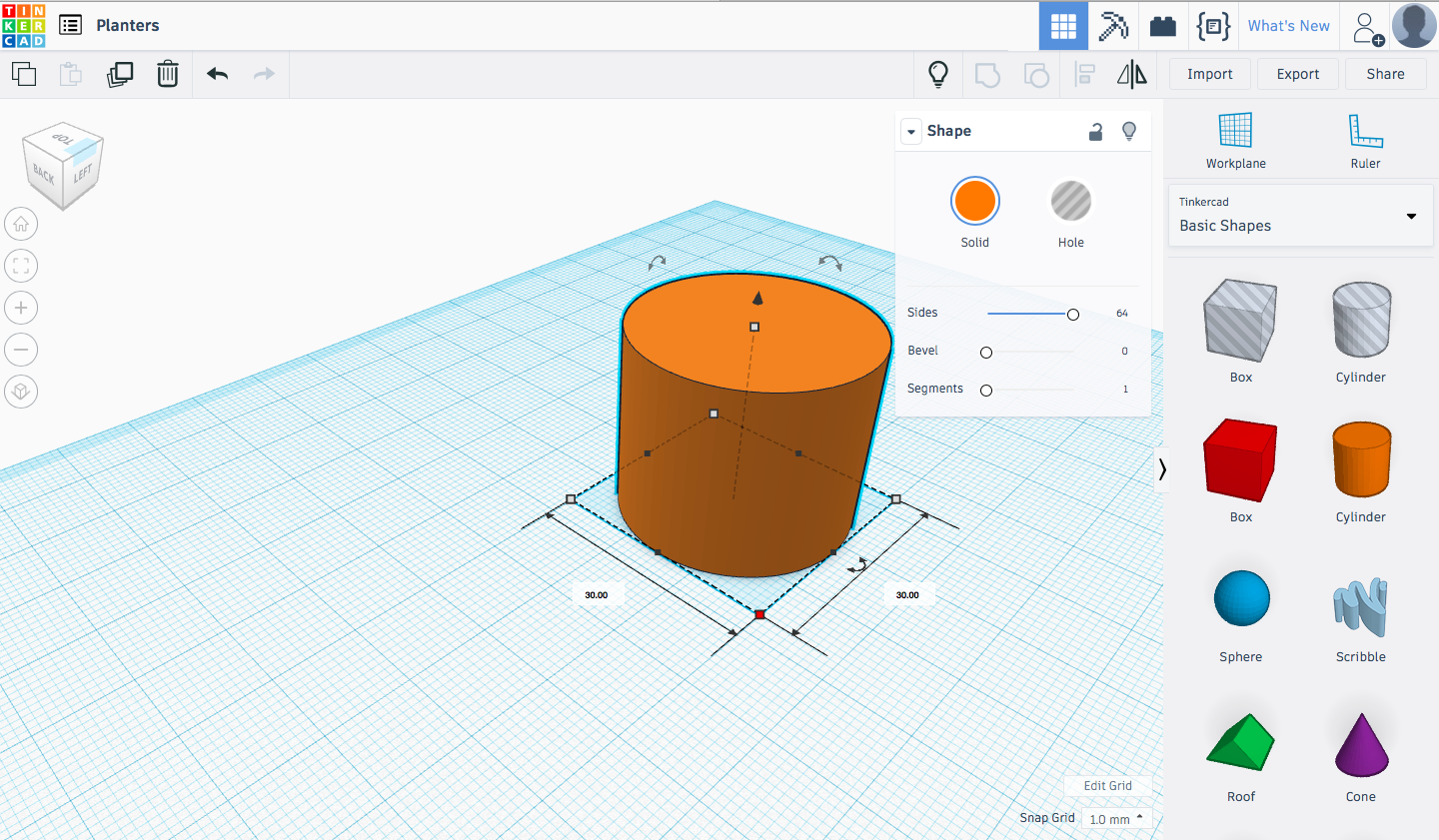Screen dimensions: 1439x840
Task: Click the Tinkercad logo
Action: (24, 25)
